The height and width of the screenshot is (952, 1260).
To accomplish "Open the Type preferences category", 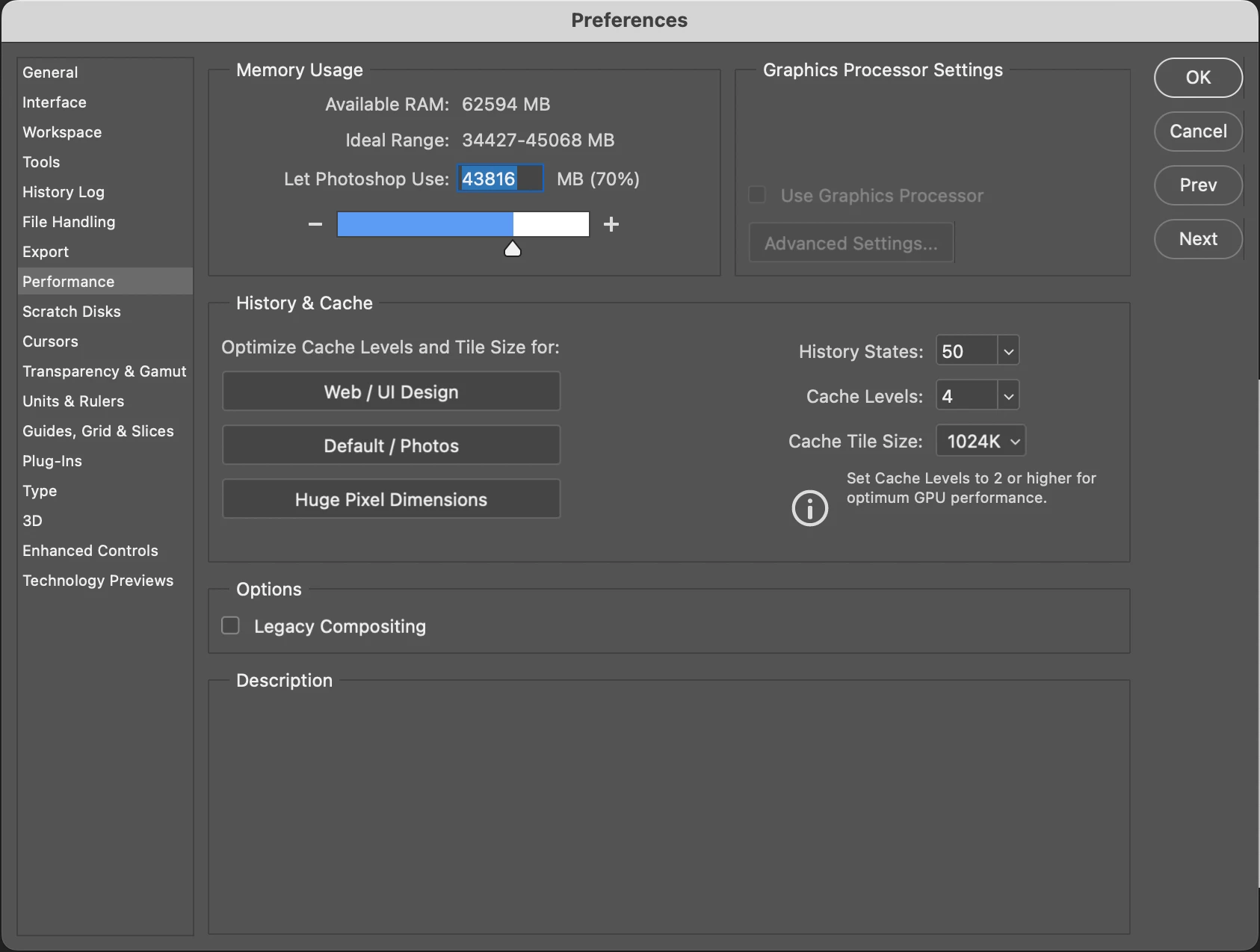I will [105, 491].
